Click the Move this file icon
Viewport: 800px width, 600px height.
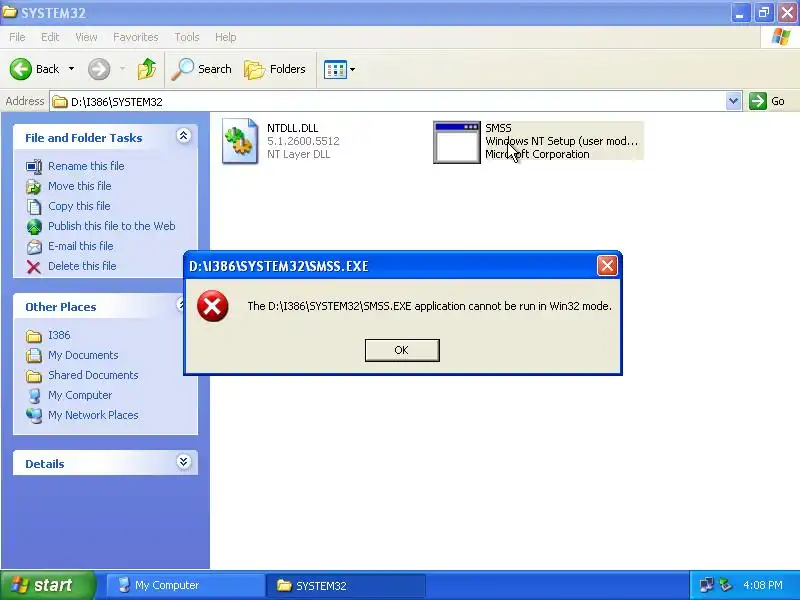[x=34, y=187]
